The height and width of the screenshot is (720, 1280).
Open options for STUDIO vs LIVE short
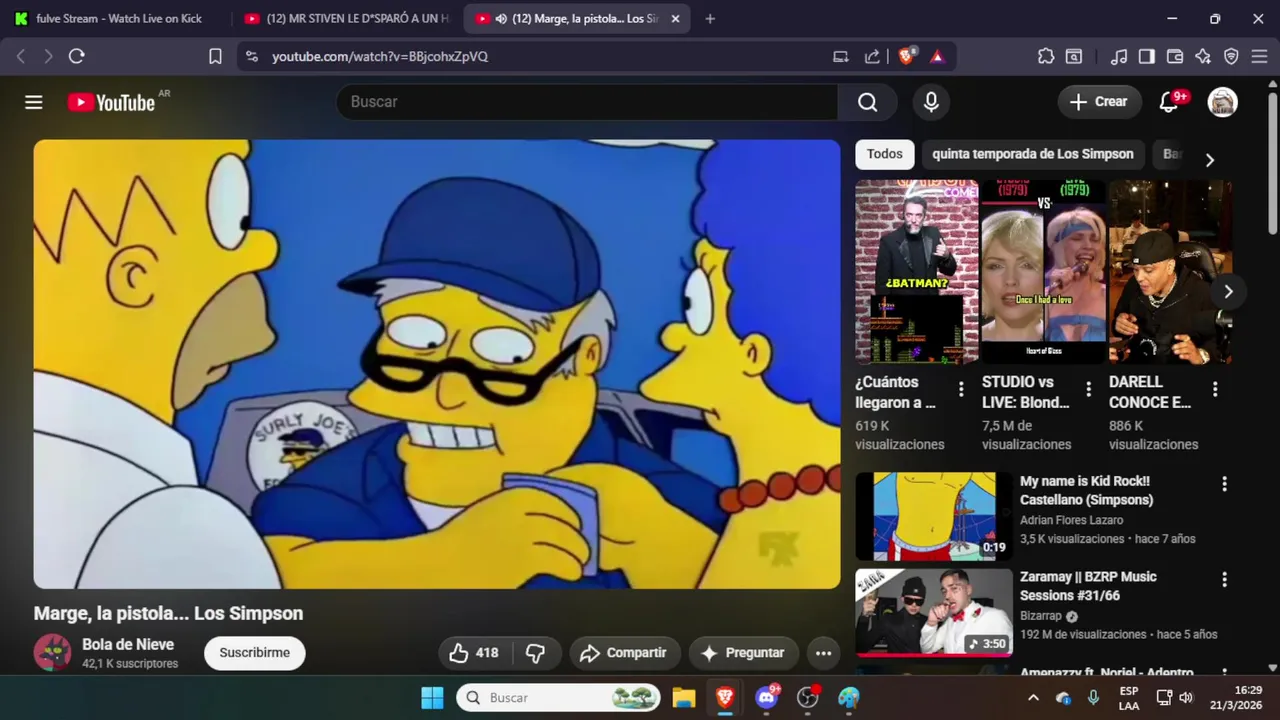[1088, 389]
